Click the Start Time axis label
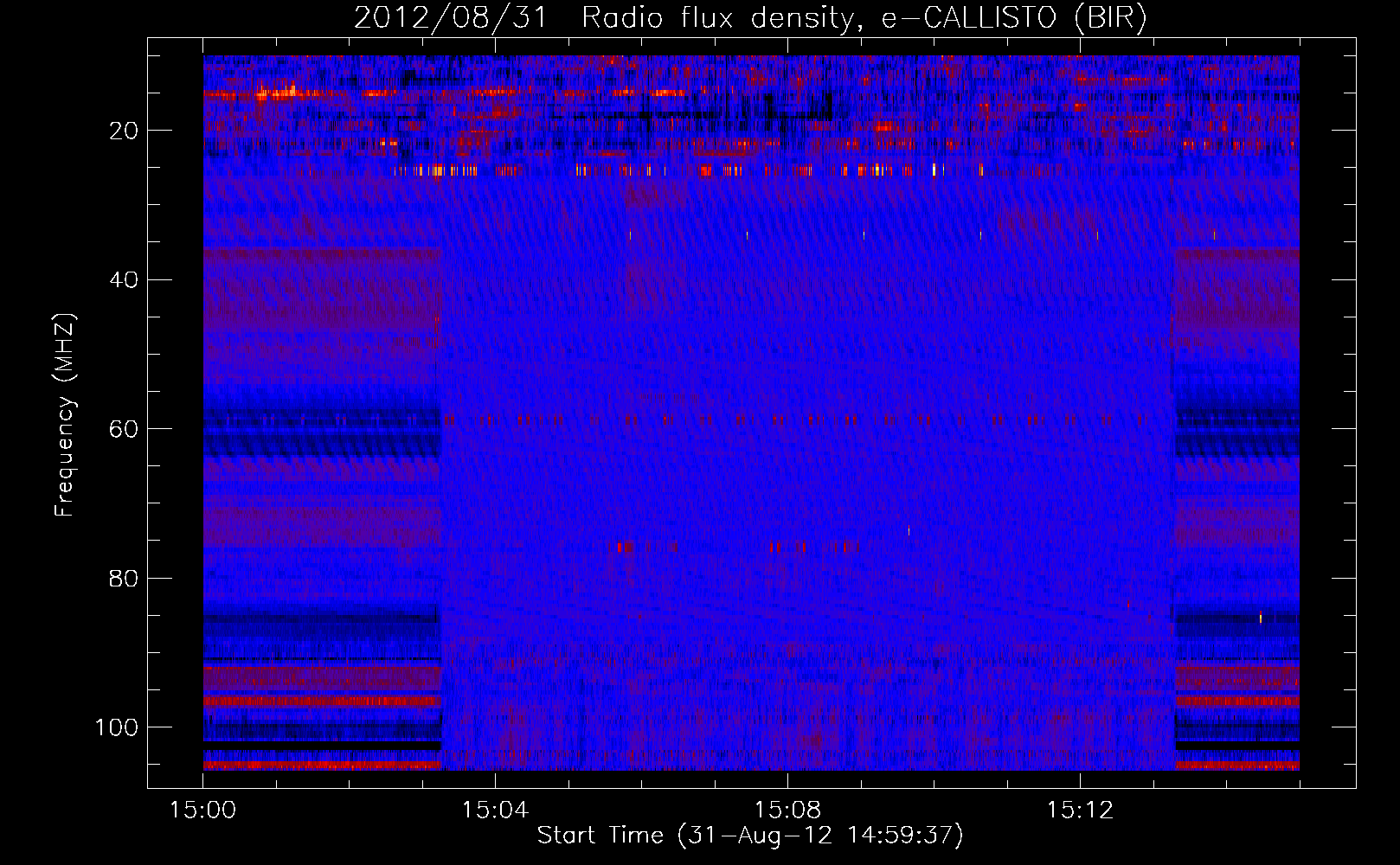Image resolution: width=1400 pixels, height=865 pixels. coord(750,836)
